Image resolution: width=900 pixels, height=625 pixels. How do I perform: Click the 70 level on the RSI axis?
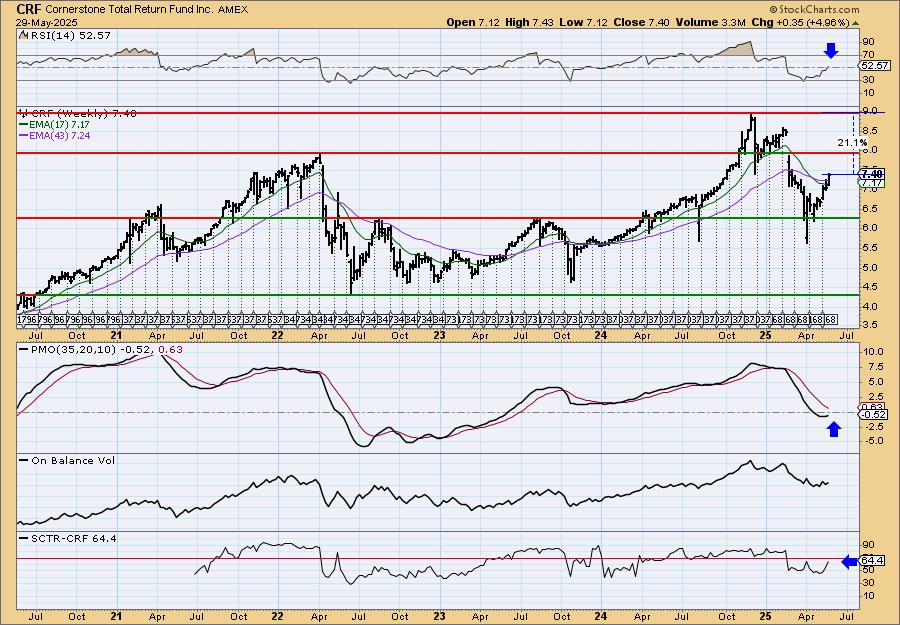pos(868,55)
